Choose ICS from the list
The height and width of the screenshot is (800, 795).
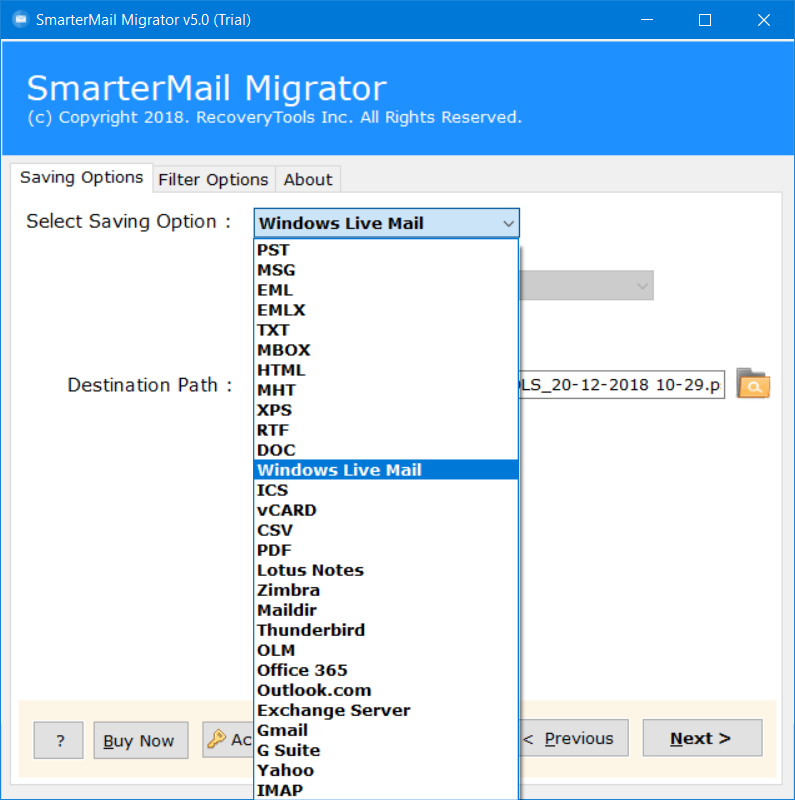point(386,490)
